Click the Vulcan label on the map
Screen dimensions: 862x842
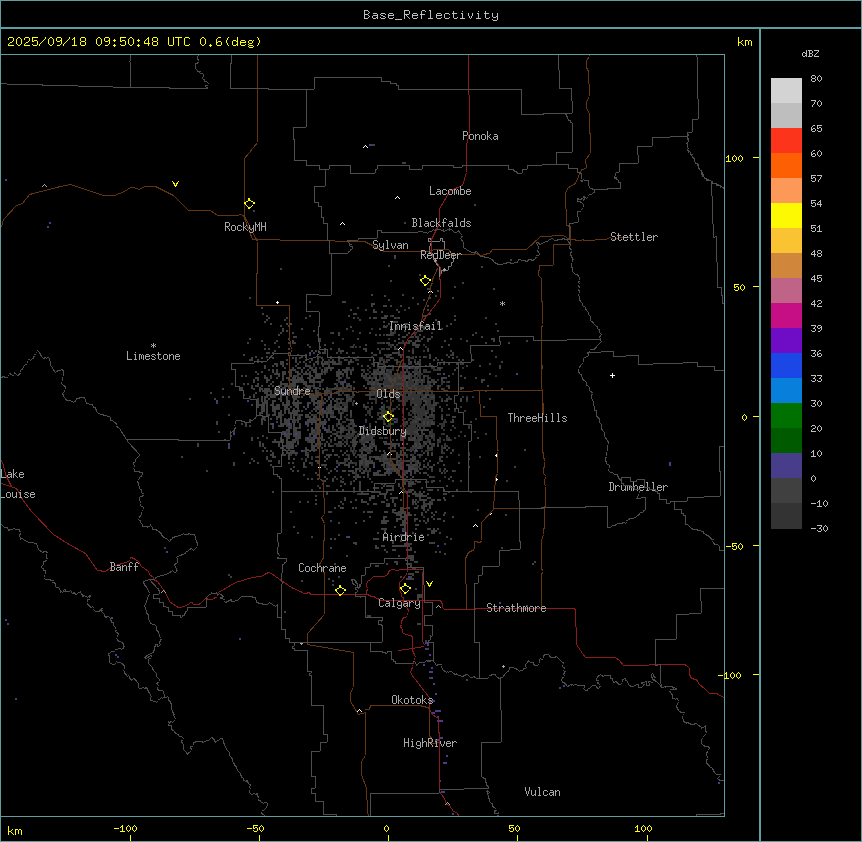point(542,792)
